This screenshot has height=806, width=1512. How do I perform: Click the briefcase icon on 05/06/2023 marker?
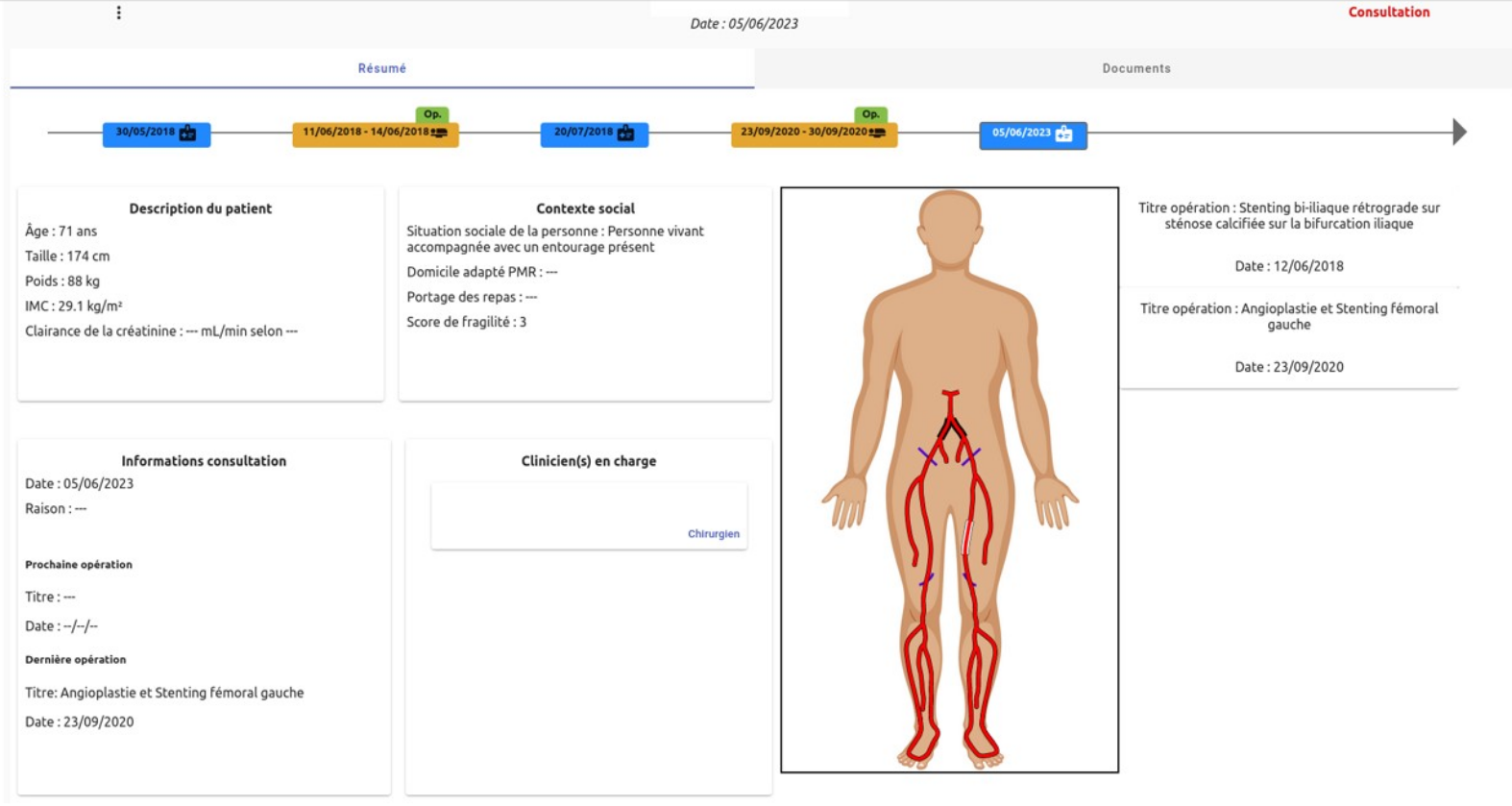tap(1064, 134)
